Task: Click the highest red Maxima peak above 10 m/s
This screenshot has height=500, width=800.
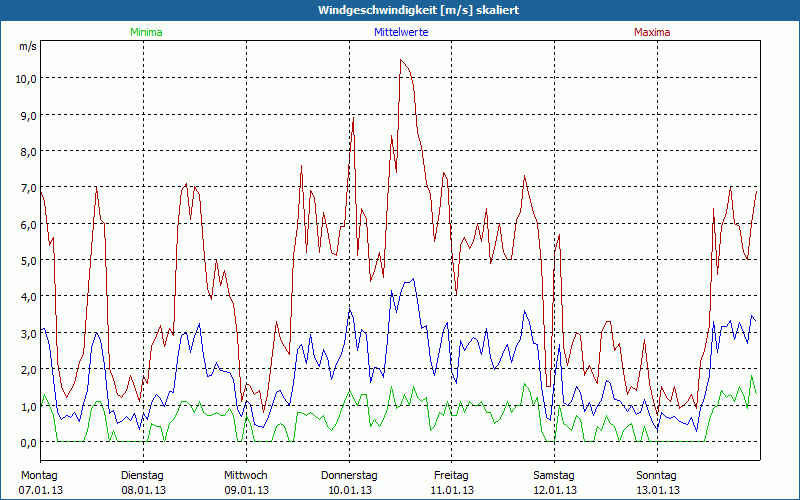Action: [401, 60]
